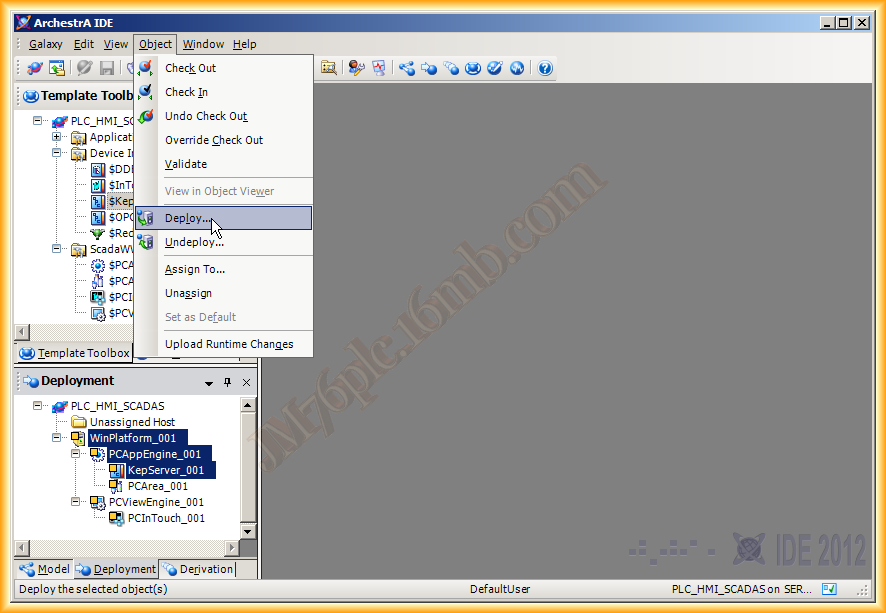Choose Upload Runtime Changes menu entry

coord(229,344)
